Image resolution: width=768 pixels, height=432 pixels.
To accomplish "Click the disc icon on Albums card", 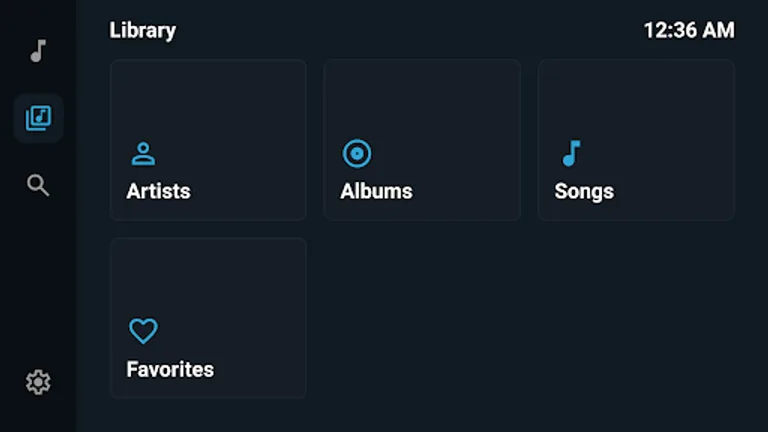I will [357, 154].
